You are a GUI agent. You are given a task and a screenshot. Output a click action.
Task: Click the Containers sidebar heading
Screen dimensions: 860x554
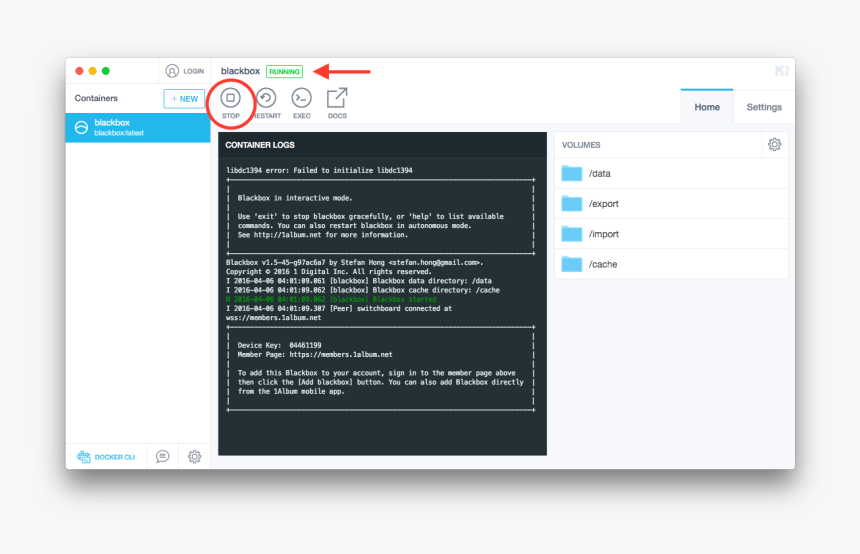96,98
